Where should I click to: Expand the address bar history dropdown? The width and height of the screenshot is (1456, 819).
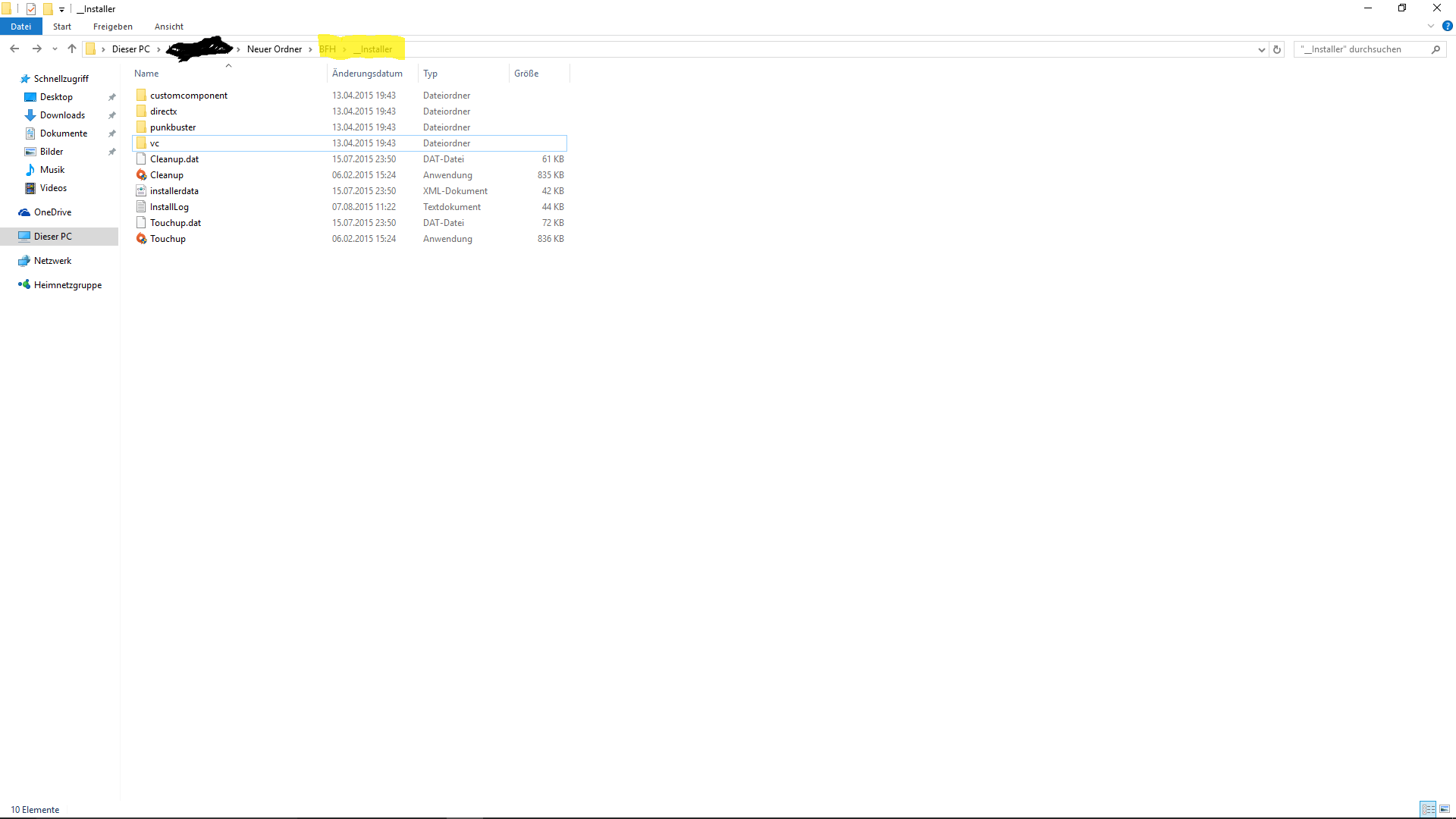point(1261,49)
